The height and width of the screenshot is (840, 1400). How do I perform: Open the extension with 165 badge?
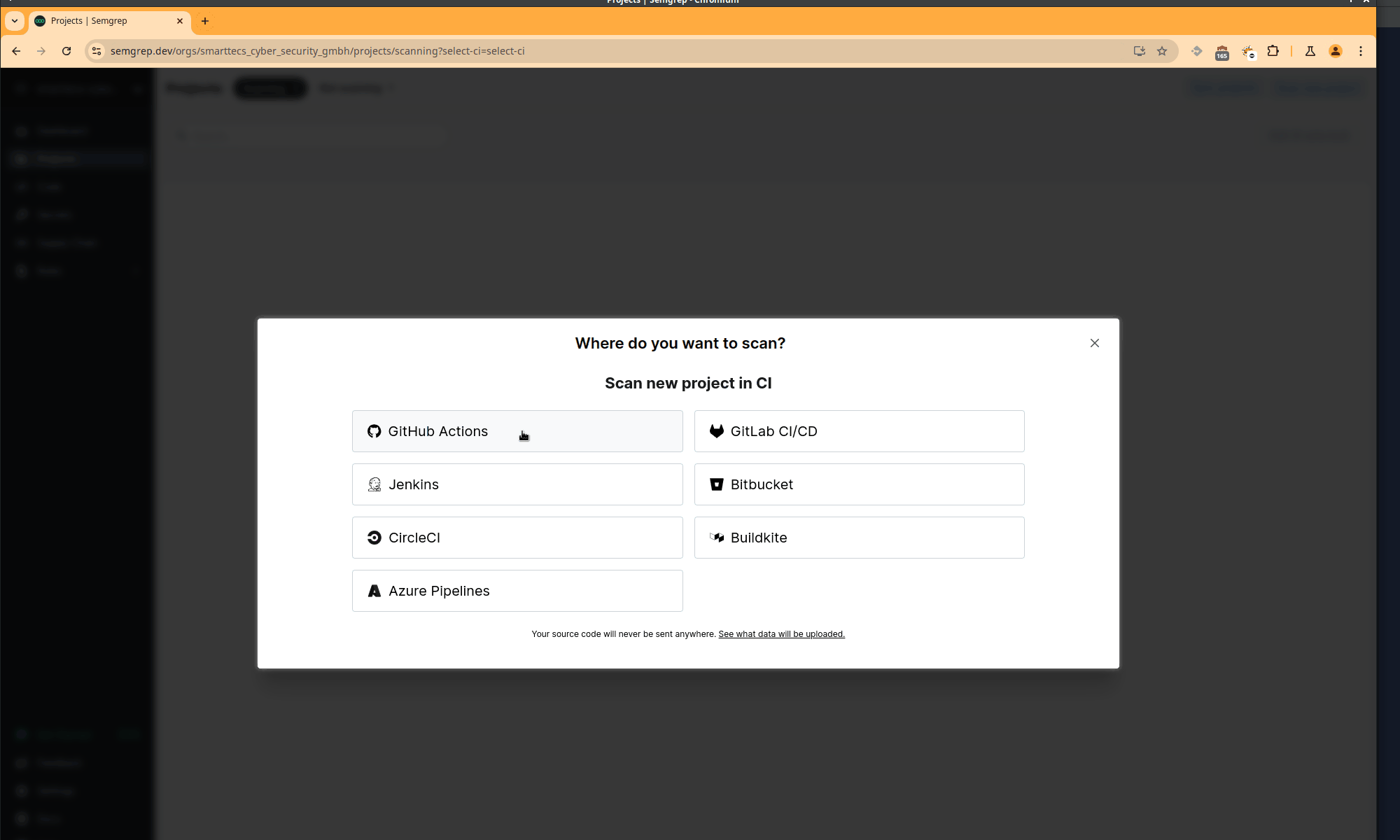click(x=1222, y=52)
